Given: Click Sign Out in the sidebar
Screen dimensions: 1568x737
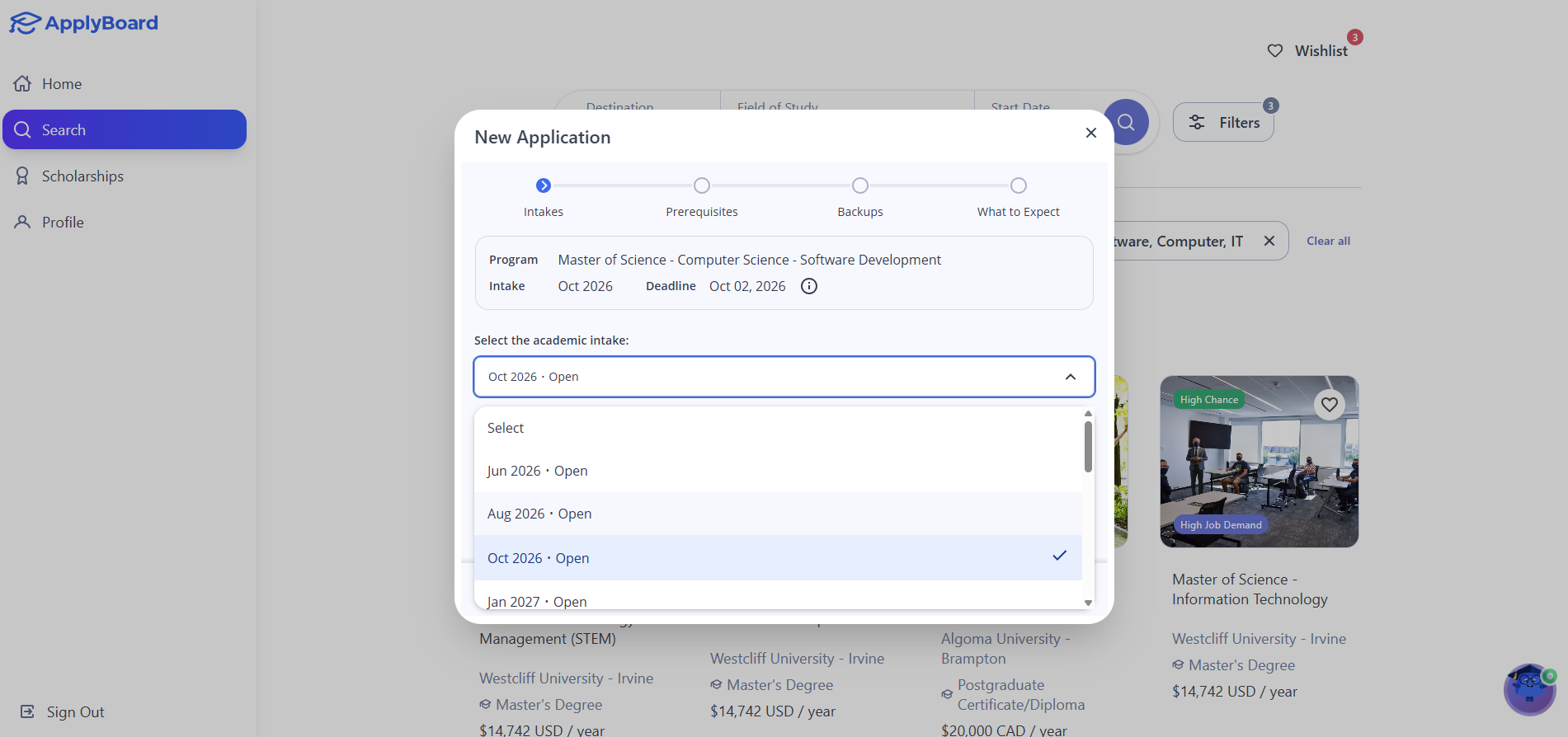Looking at the screenshot, I should (x=63, y=711).
